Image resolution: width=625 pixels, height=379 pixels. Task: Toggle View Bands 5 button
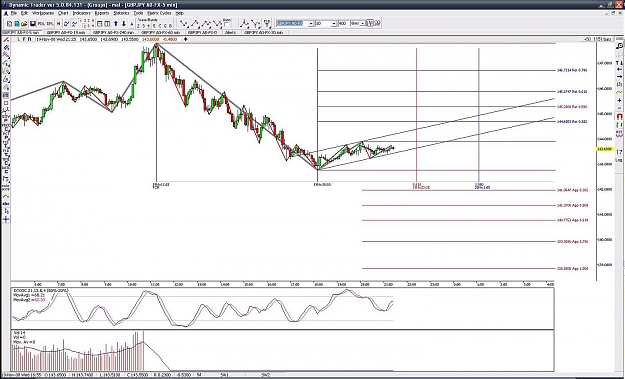point(154,26)
